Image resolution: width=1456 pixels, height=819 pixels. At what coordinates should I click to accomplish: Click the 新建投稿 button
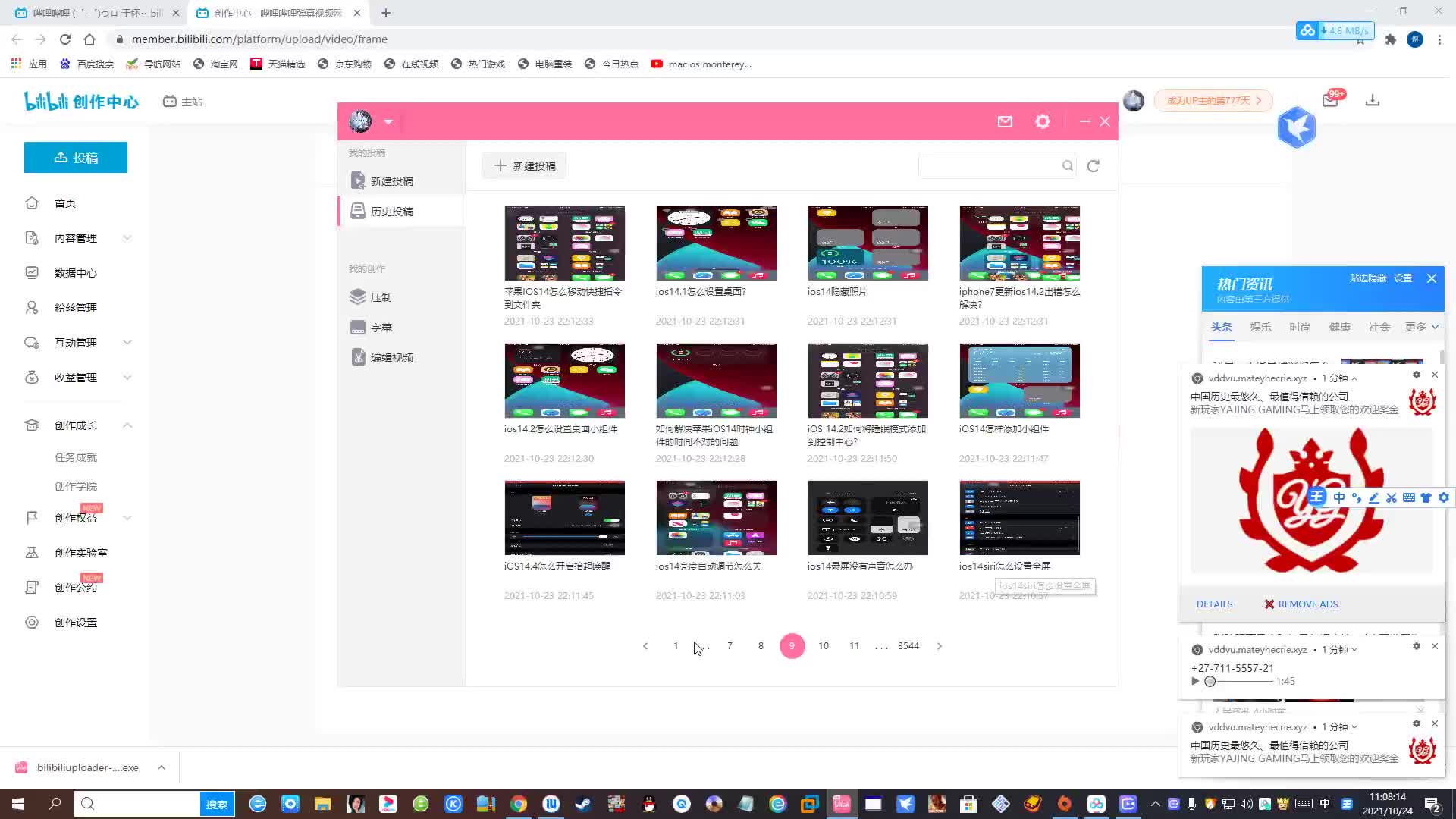[x=525, y=166]
